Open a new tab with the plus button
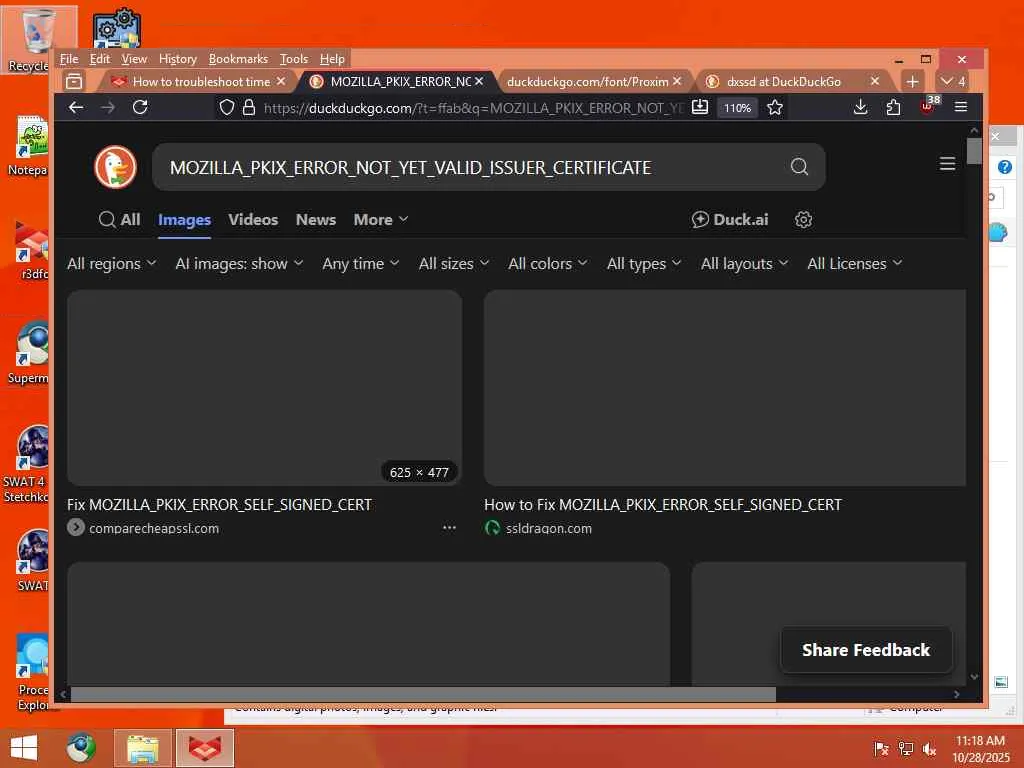Screen dimensions: 1024x768 click(x=912, y=82)
